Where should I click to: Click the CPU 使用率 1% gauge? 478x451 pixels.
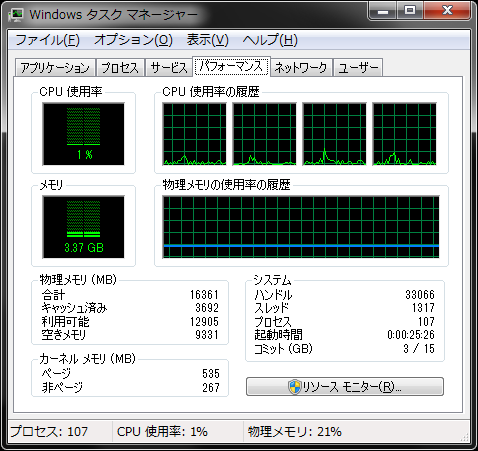83,134
